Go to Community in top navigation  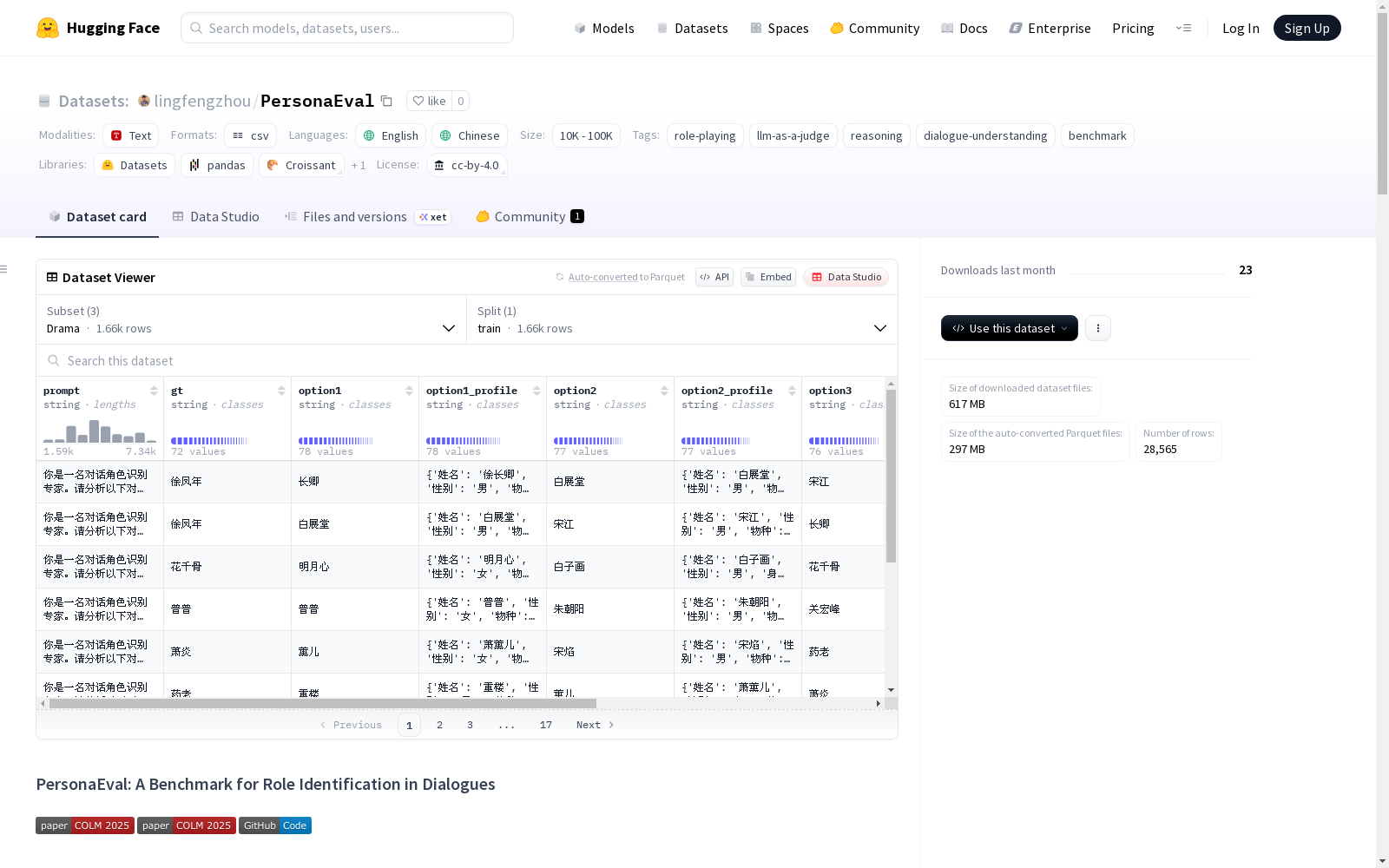pos(875,28)
